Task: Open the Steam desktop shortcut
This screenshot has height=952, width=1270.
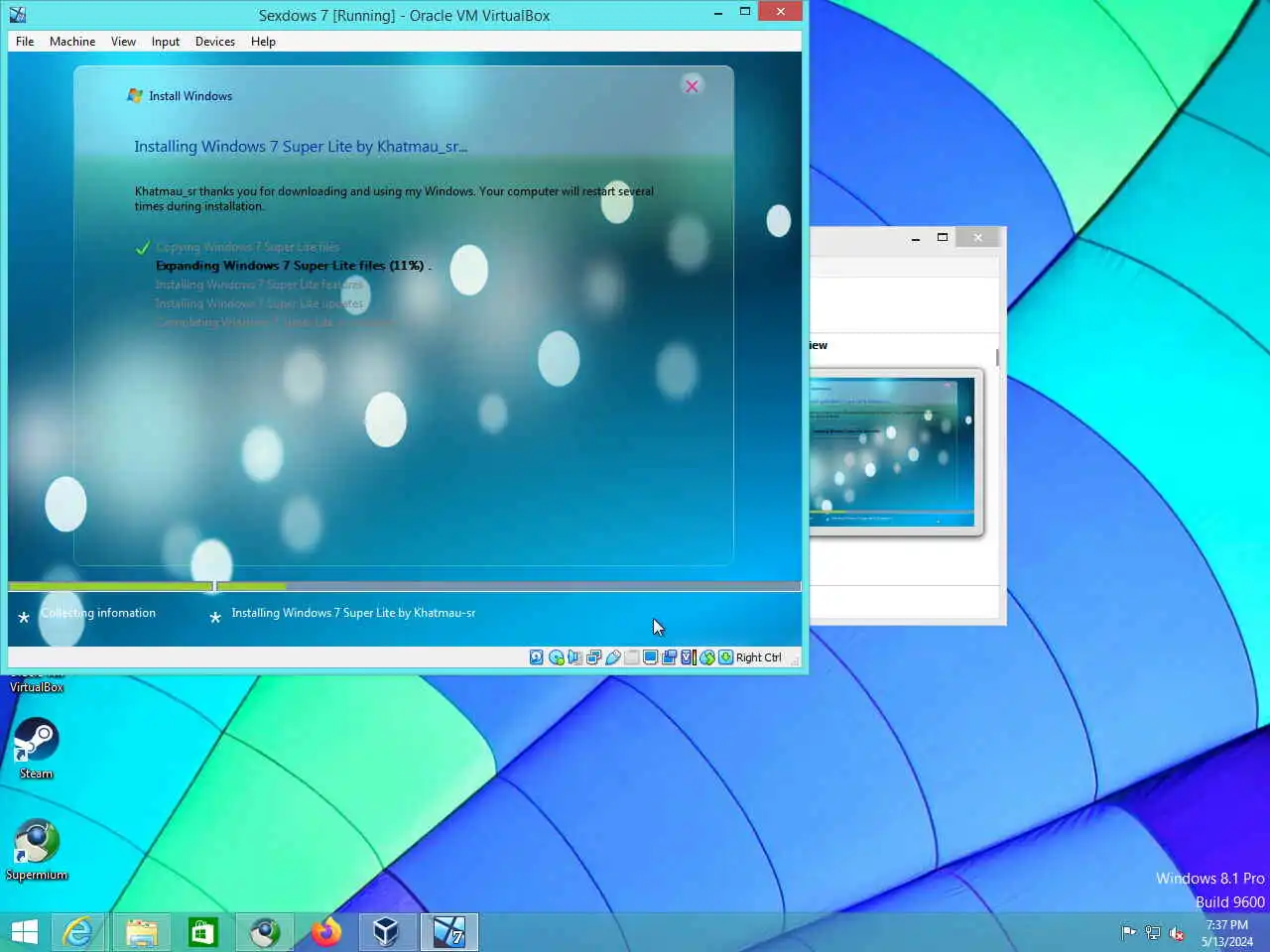Action: point(36,749)
